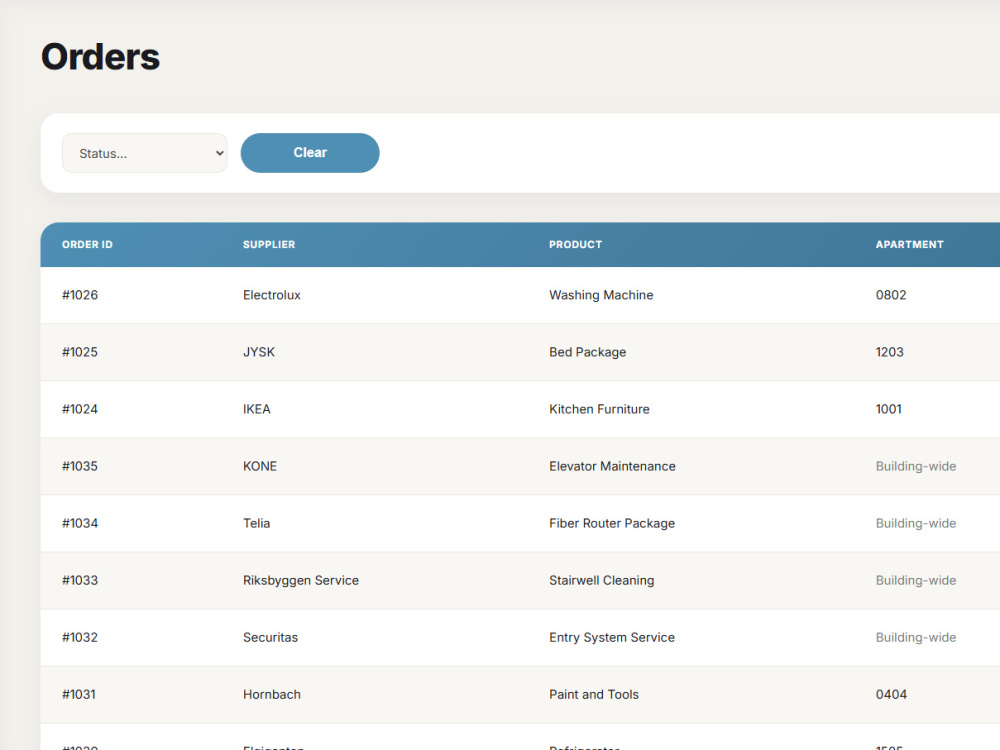Screen dimensions: 1000x750
Task: Click supplier Securitas
Action: coord(270,637)
